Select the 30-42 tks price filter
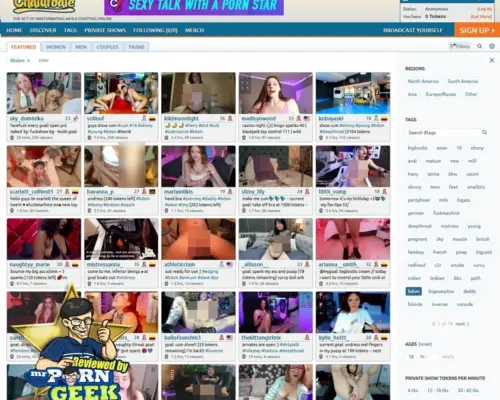The height and width of the screenshot is (400, 500). click(x=468, y=390)
